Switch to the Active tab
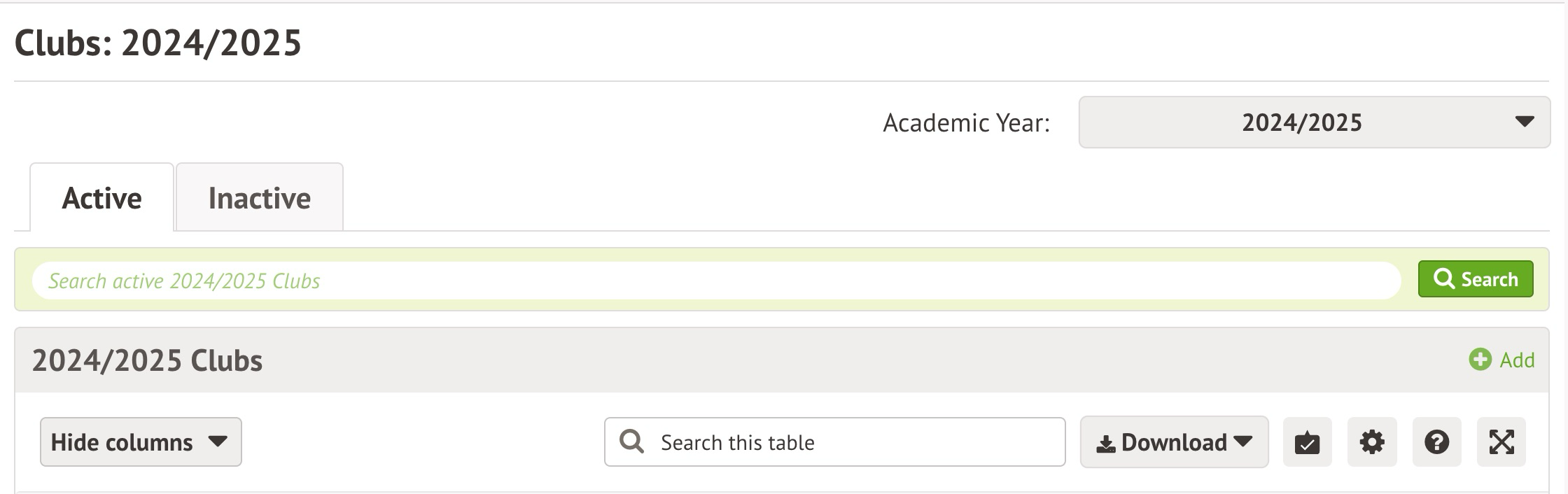 coord(101,198)
